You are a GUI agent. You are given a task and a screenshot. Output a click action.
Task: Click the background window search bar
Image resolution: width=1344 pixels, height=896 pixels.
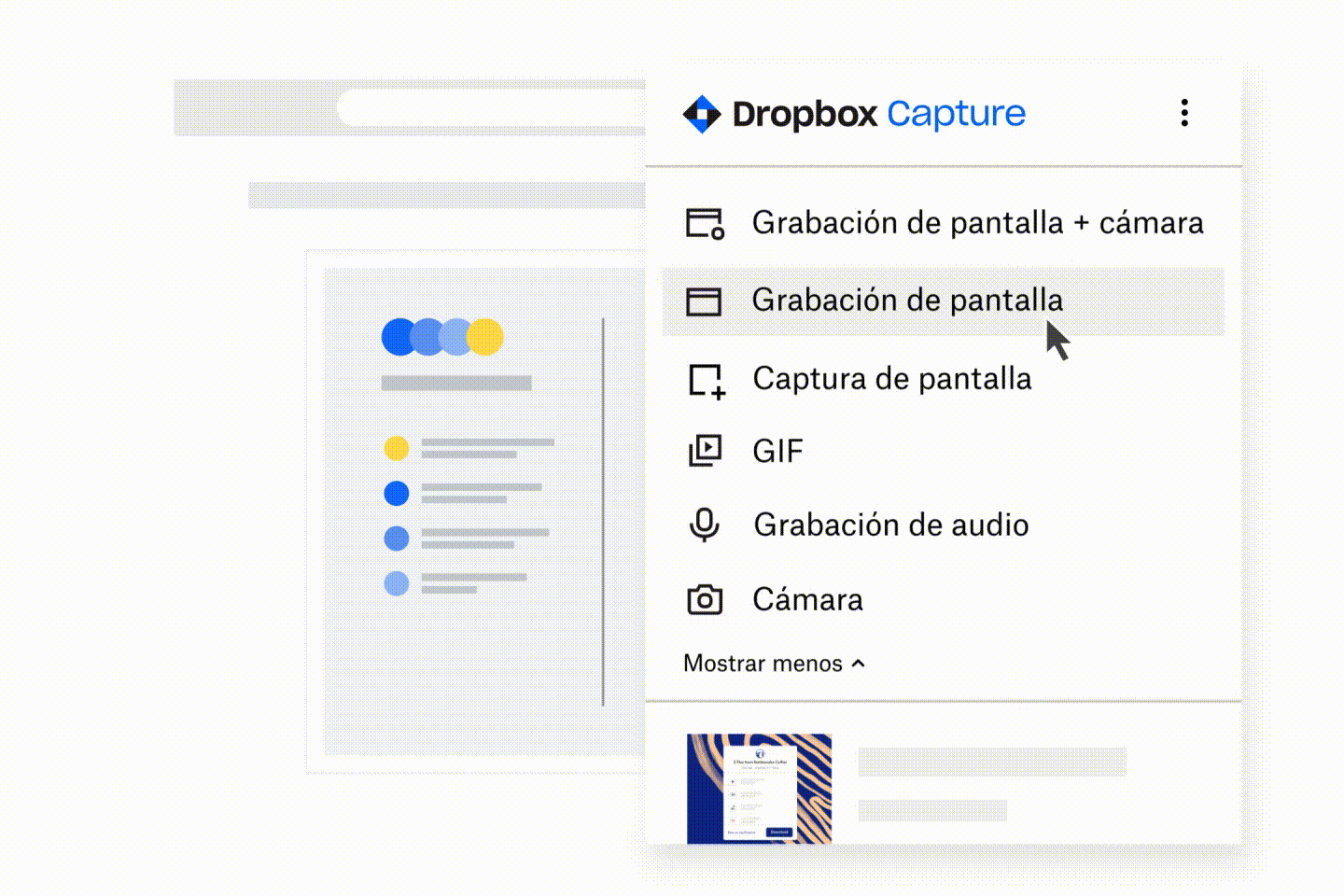point(490,108)
